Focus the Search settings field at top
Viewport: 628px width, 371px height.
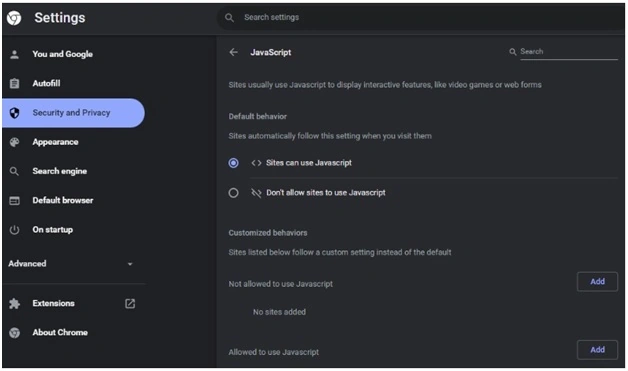click(x=421, y=18)
